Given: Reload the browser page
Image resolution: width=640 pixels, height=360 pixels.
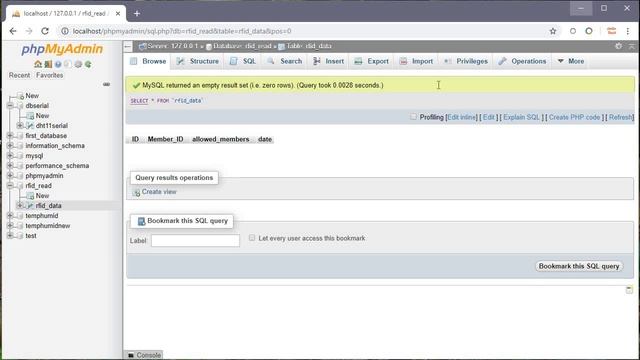Looking at the screenshot, I should [45, 31].
